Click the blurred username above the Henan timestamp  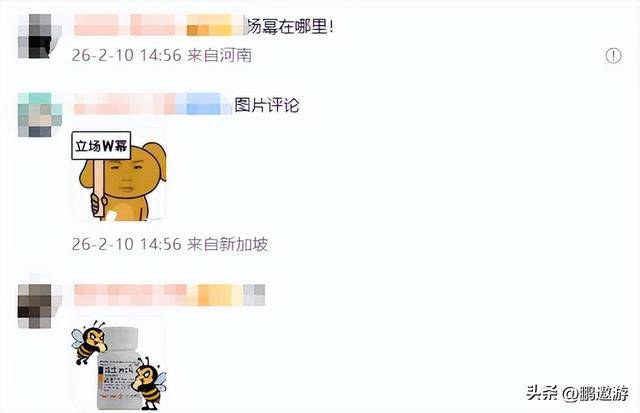(x=160, y=25)
